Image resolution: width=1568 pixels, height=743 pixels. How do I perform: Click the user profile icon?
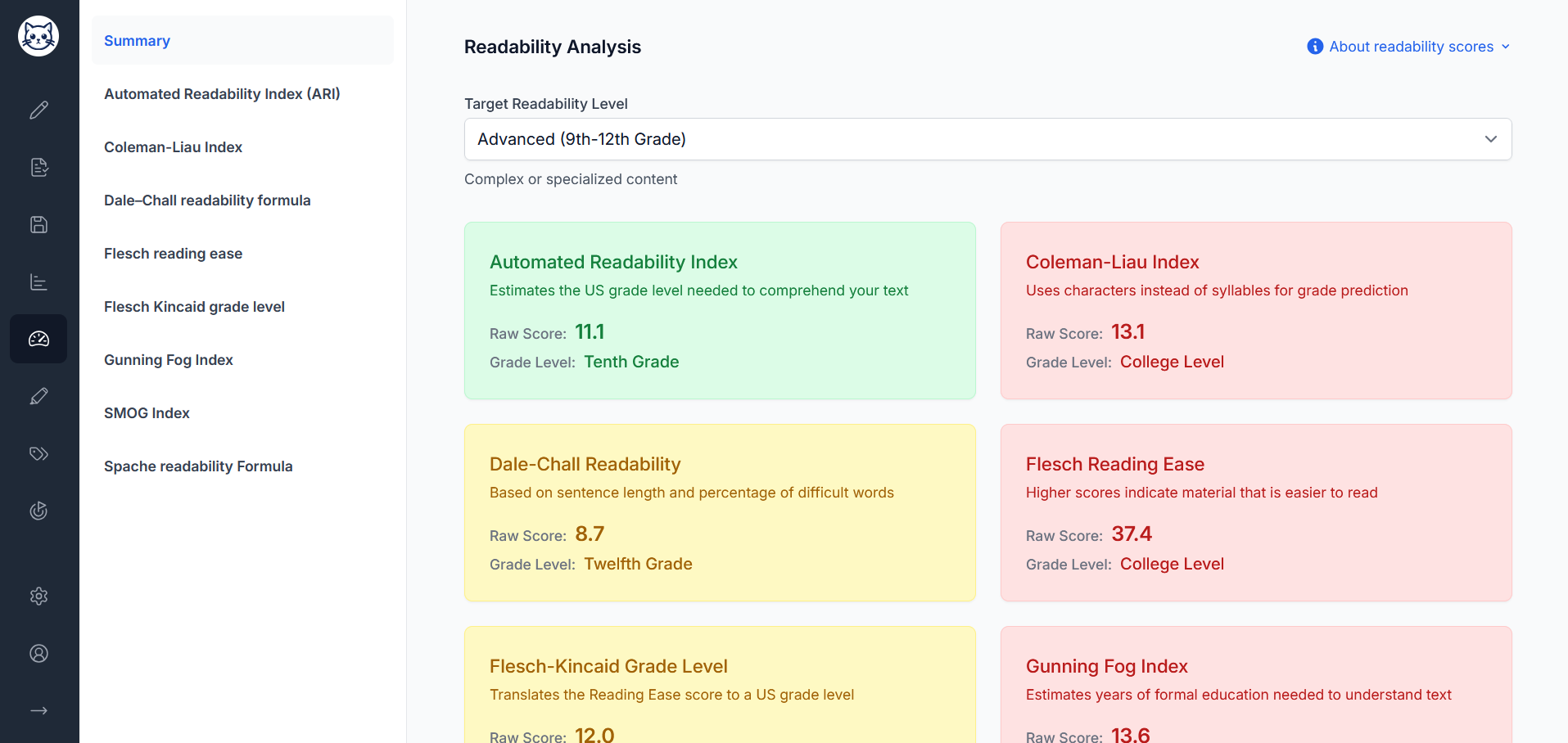[x=38, y=653]
